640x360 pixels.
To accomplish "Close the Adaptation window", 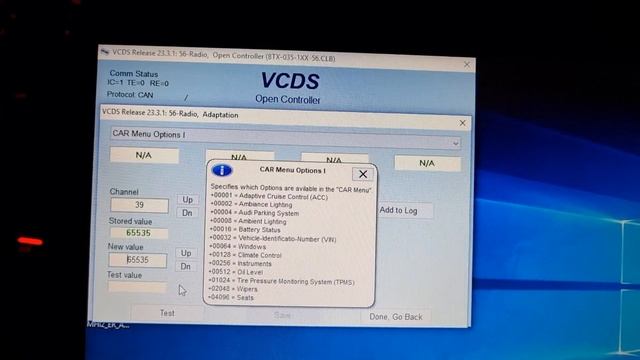I will point(462,123).
